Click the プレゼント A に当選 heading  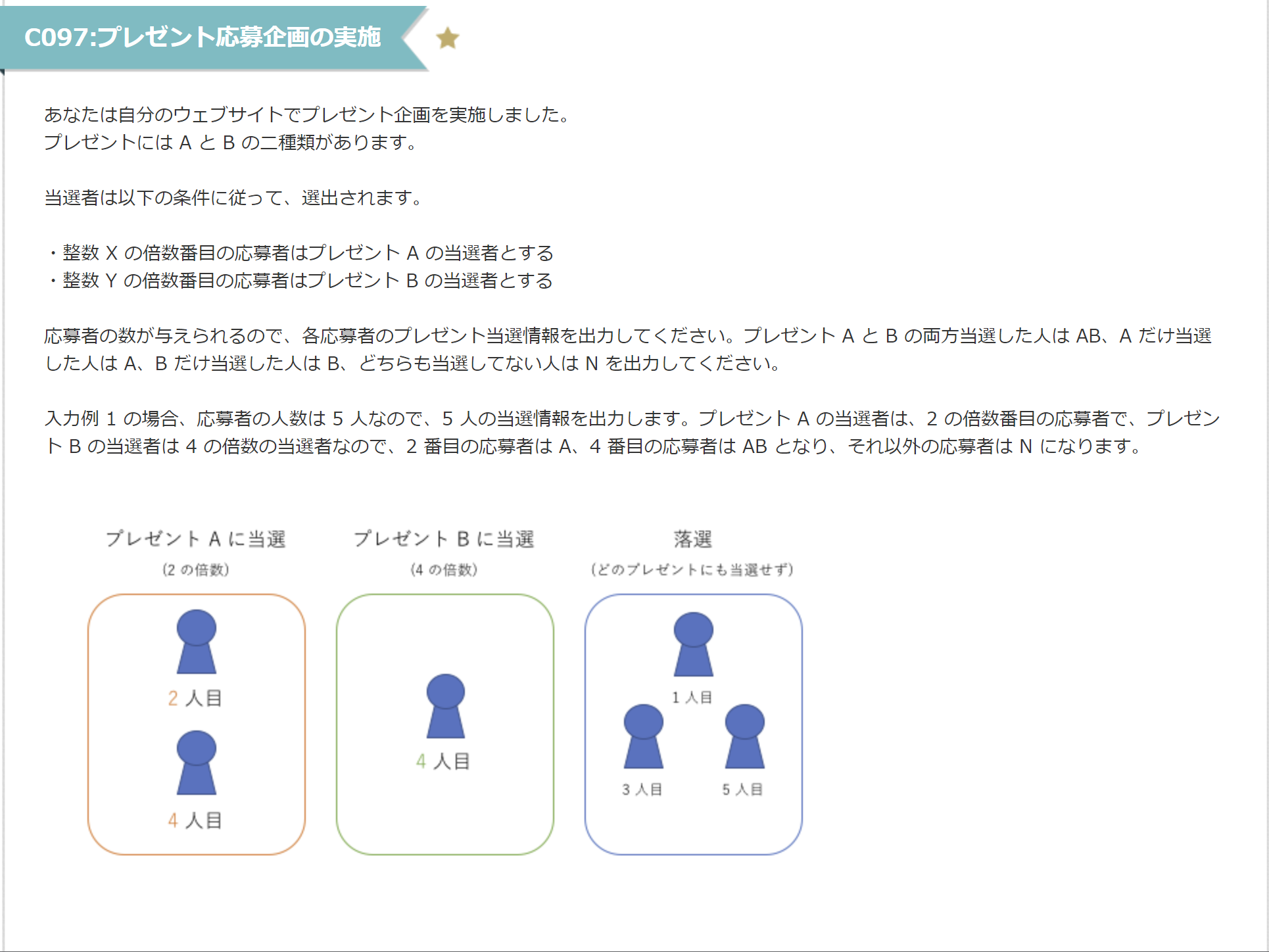click(196, 539)
